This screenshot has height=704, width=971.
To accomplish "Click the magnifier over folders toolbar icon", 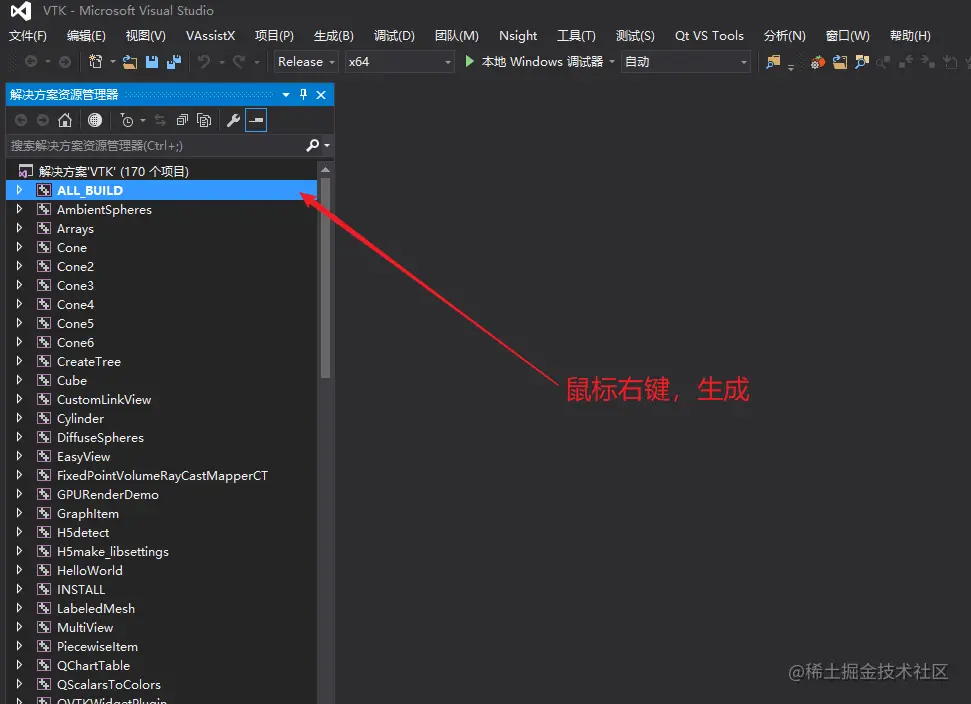I will click(861, 61).
